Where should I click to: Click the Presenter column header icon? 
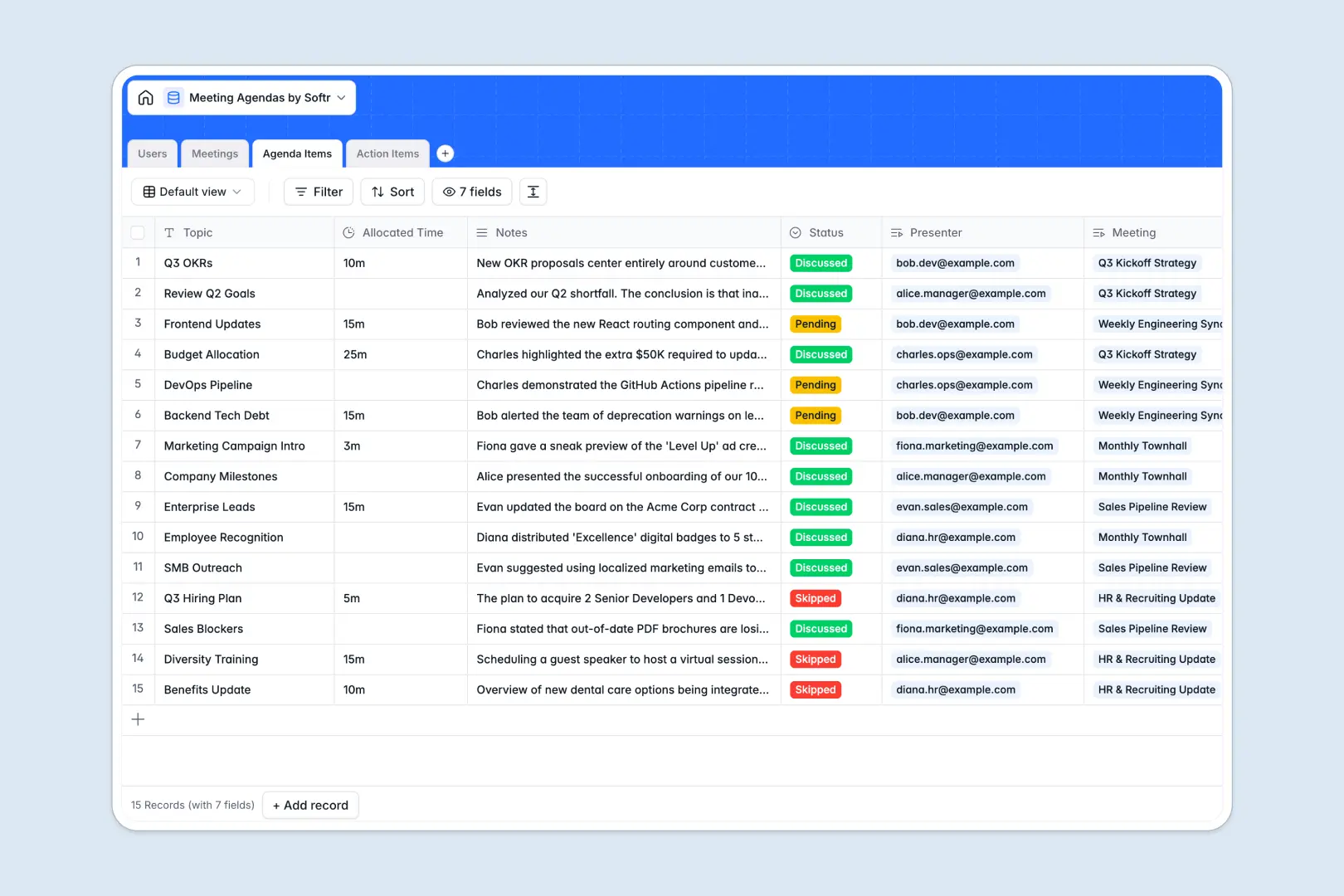pos(895,232)
